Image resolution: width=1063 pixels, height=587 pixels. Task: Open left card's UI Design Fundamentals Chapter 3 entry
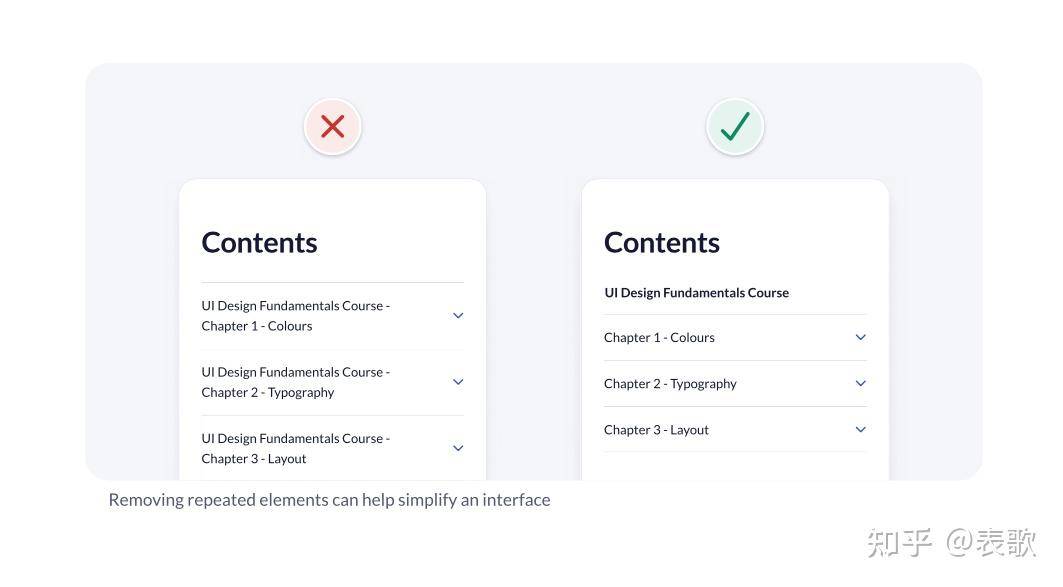pos(332,448)
